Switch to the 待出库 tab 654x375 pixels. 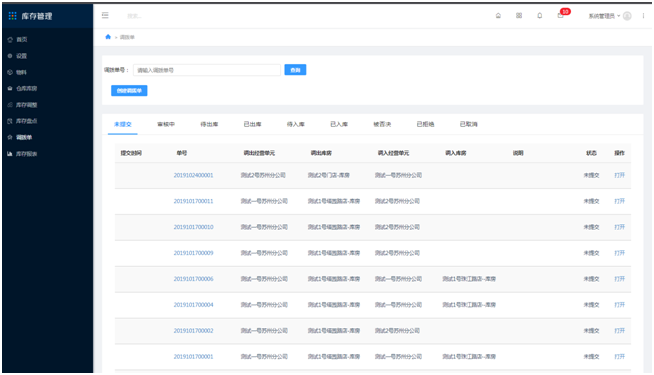[x=209, y=124]
